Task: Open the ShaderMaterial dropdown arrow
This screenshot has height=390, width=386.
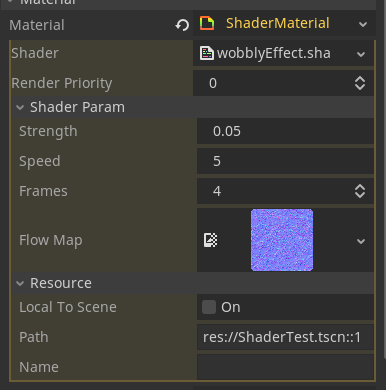Action: tap(363, 24)
